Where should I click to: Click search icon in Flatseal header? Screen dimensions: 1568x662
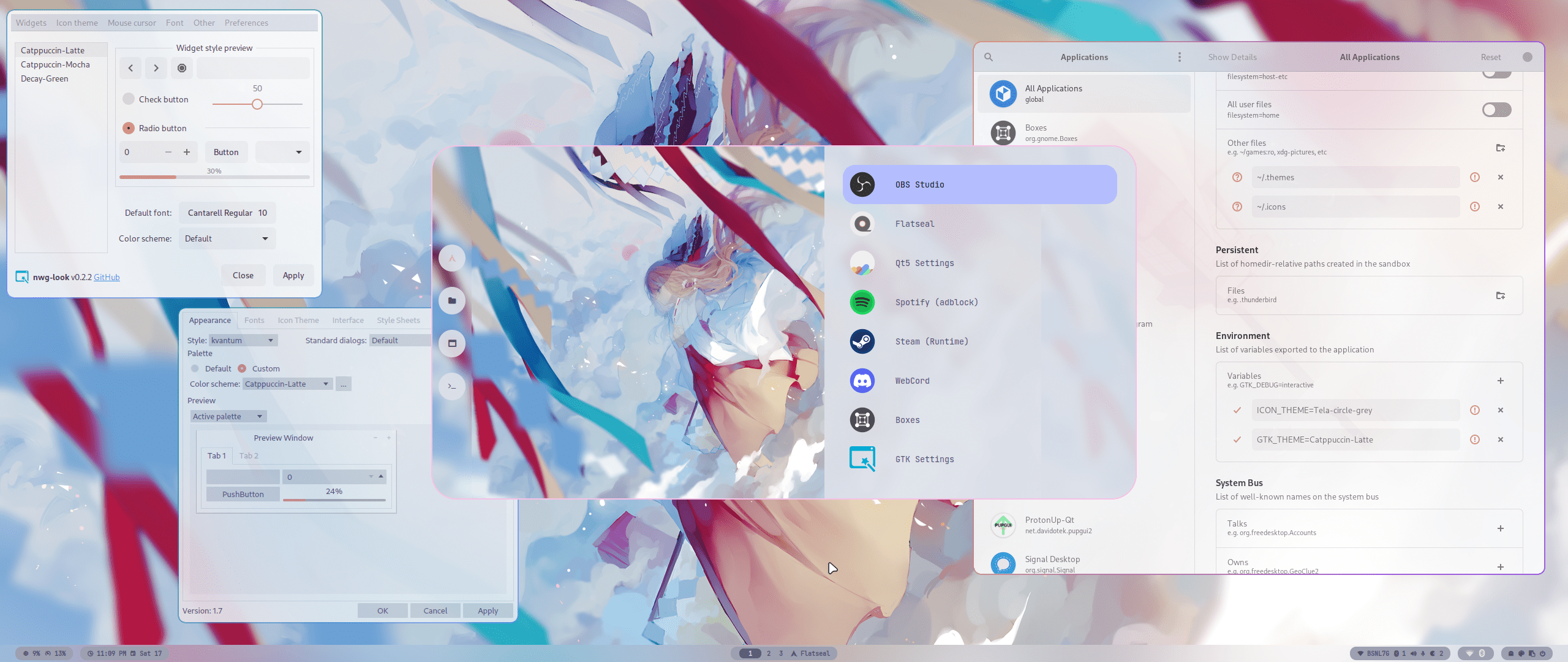(x=989, y=57)
